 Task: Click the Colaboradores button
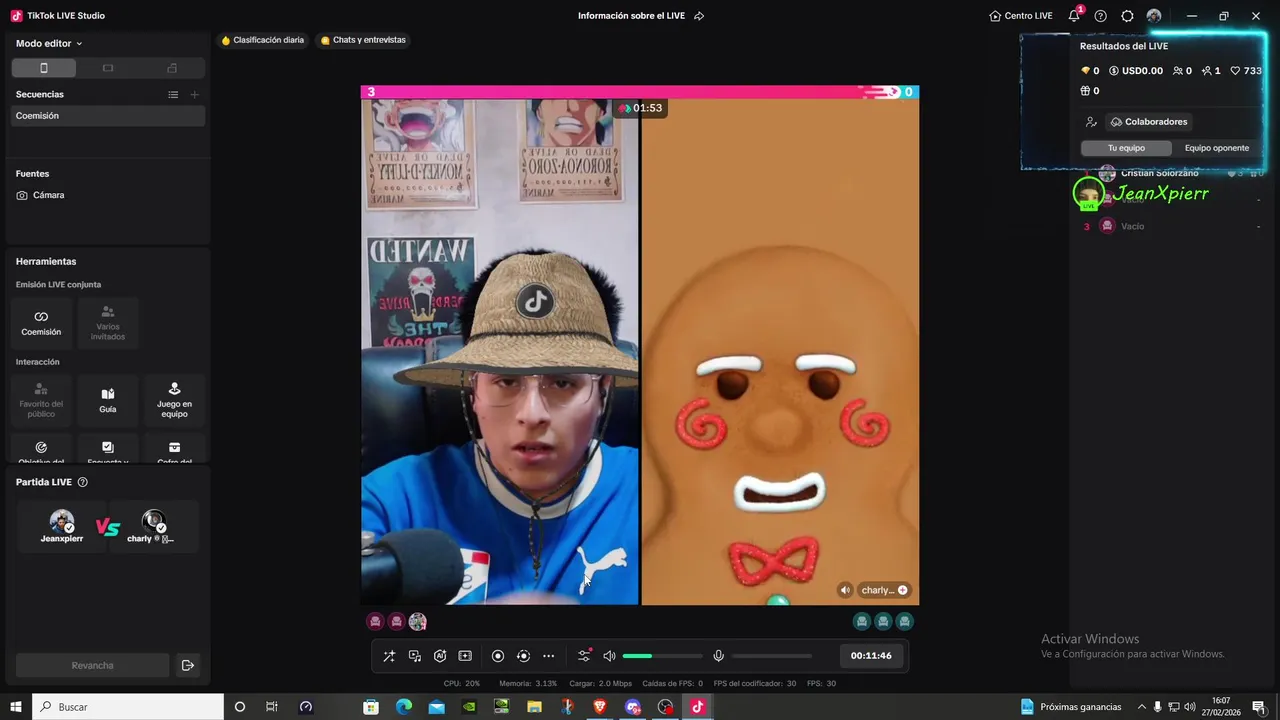(x=1149, y=122)
